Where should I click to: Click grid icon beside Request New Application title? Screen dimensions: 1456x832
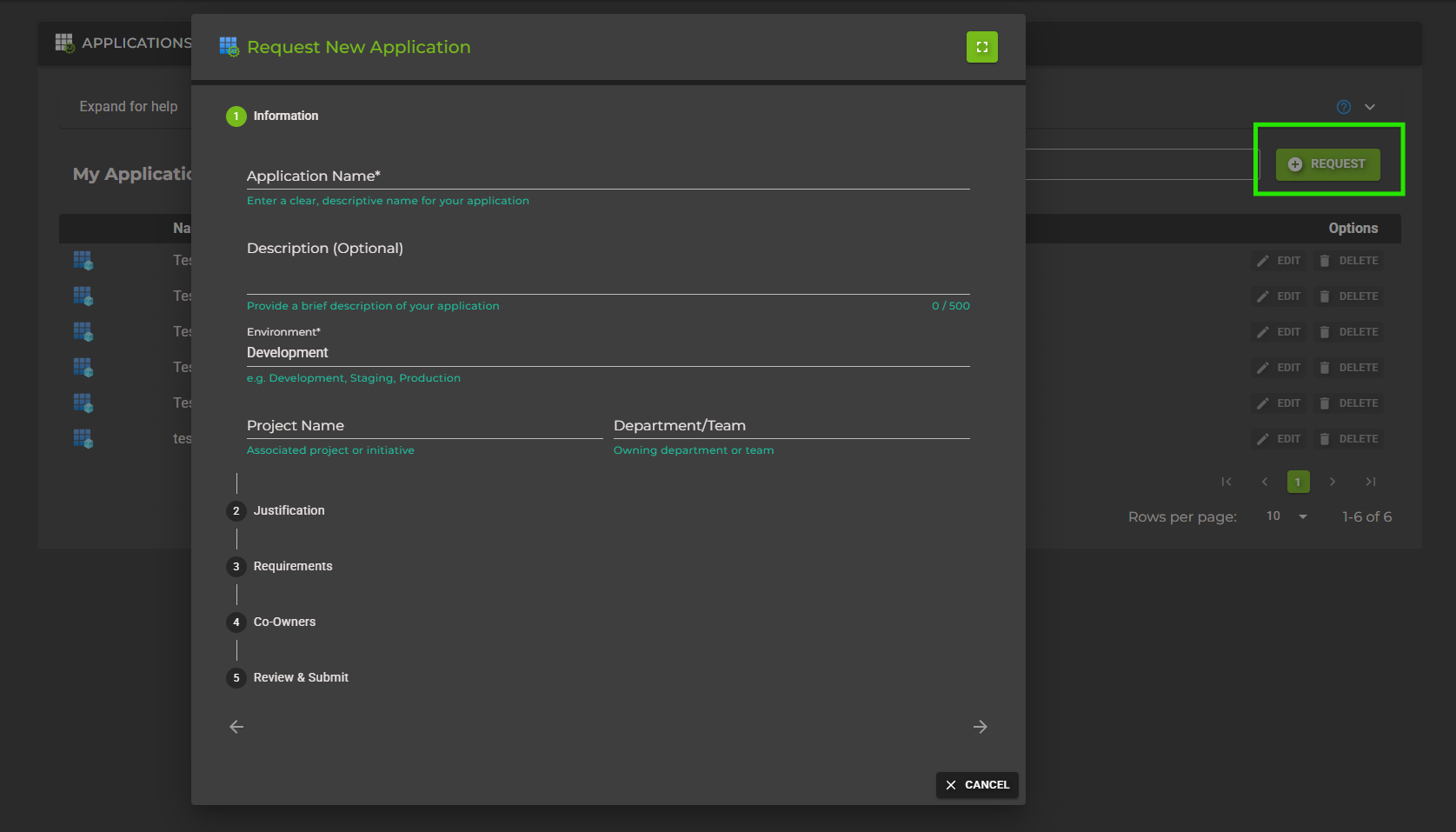tap(229, 47)
